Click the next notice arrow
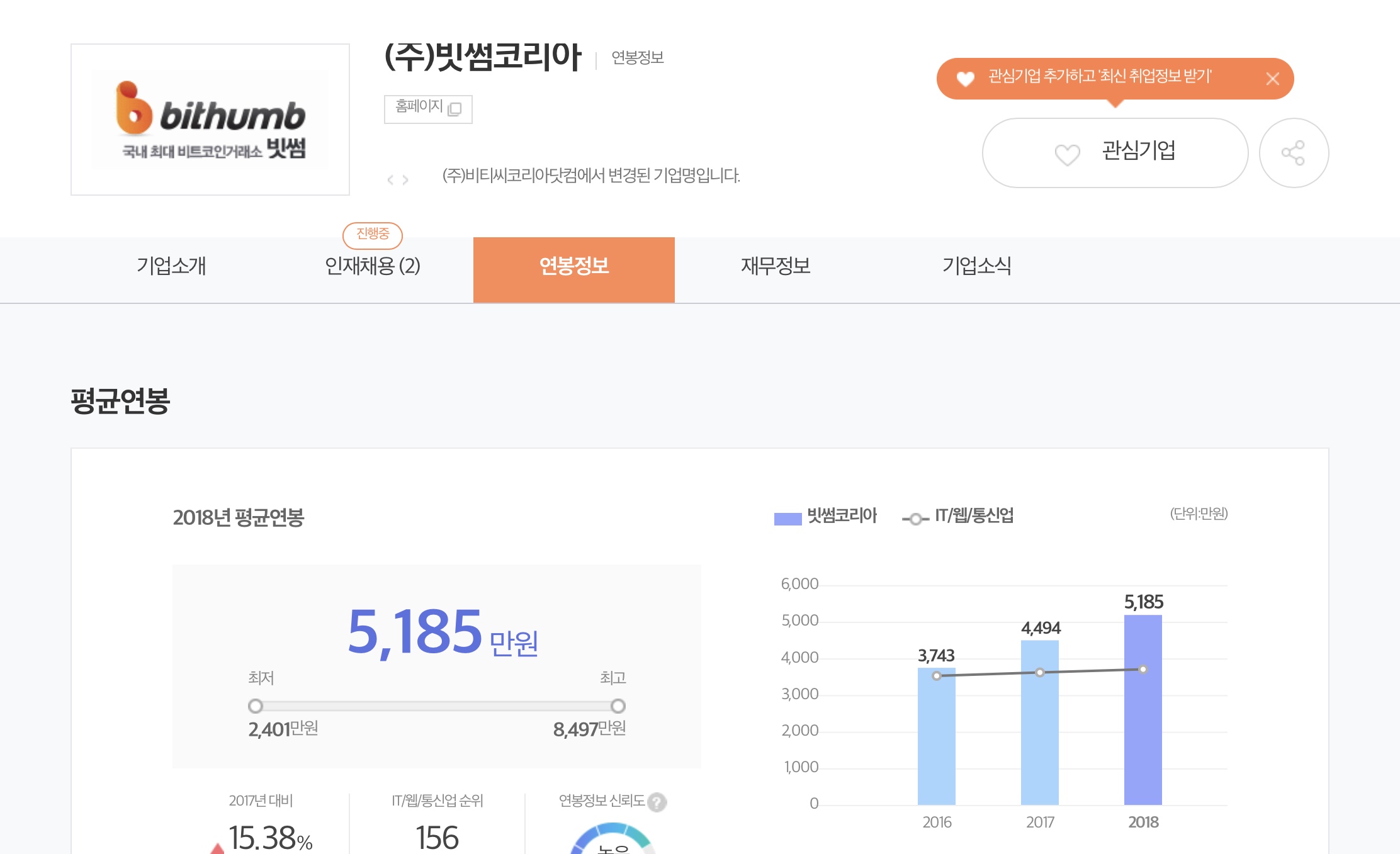This screenshot has height=854, width=1400. 405,180
